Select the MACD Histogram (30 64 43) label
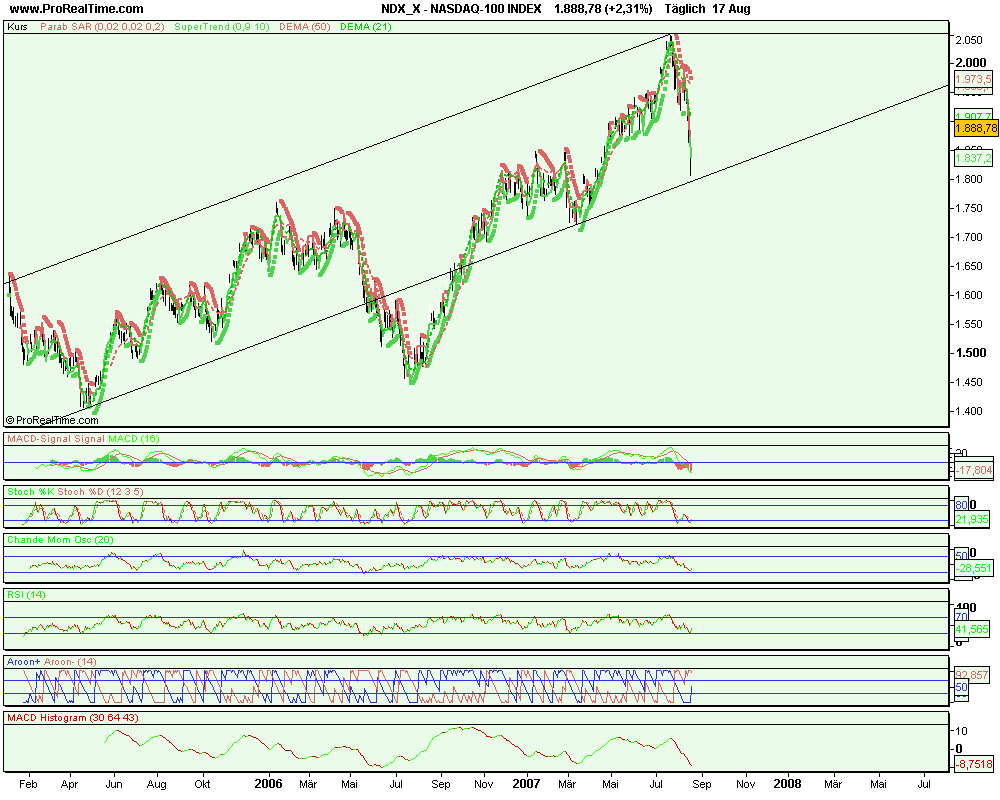The image size is (1000, 800). point(73,718)
